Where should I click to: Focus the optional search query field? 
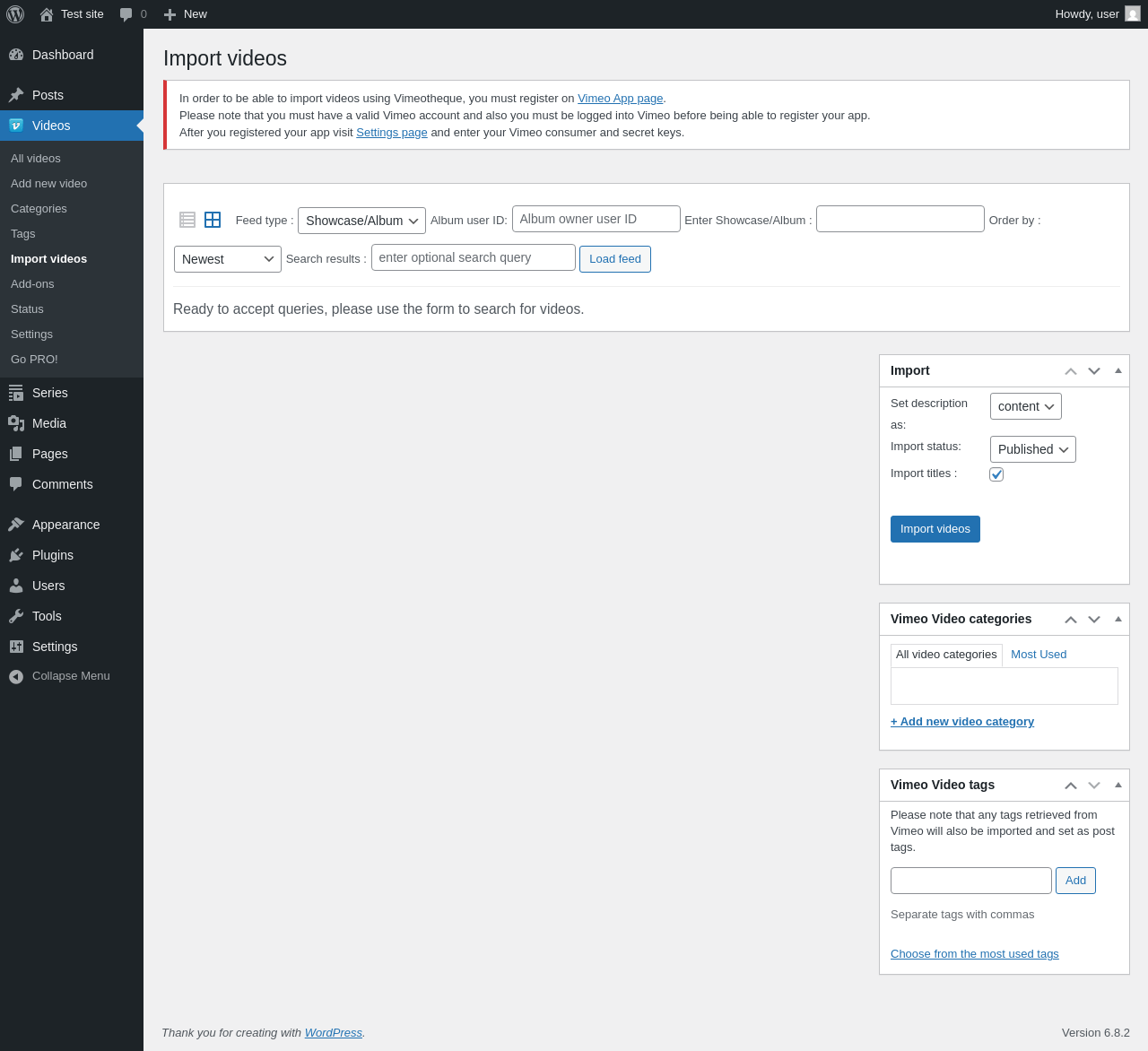pos(474,257)
